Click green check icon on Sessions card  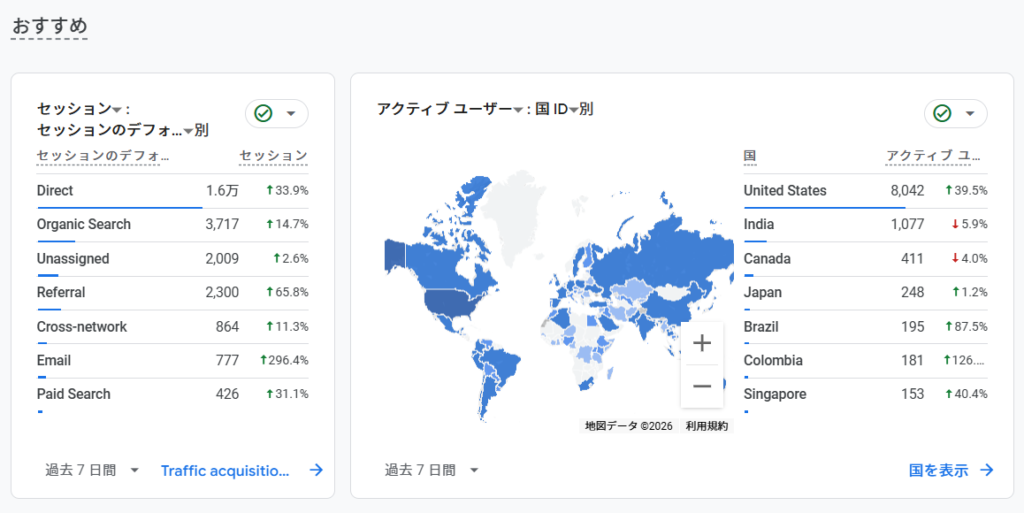click(x=263, y=114)
